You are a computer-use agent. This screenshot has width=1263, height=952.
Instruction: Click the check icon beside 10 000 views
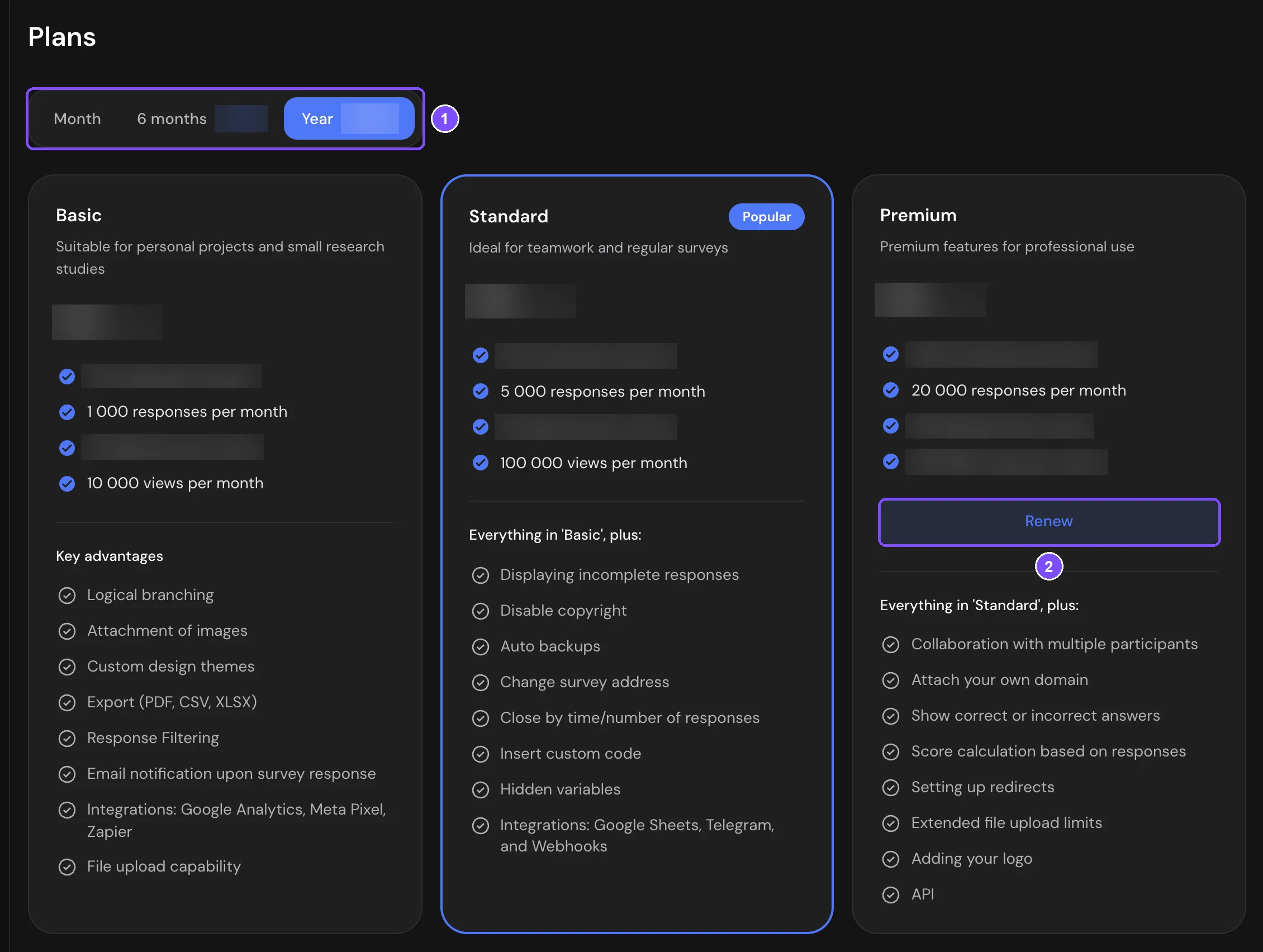67,484
